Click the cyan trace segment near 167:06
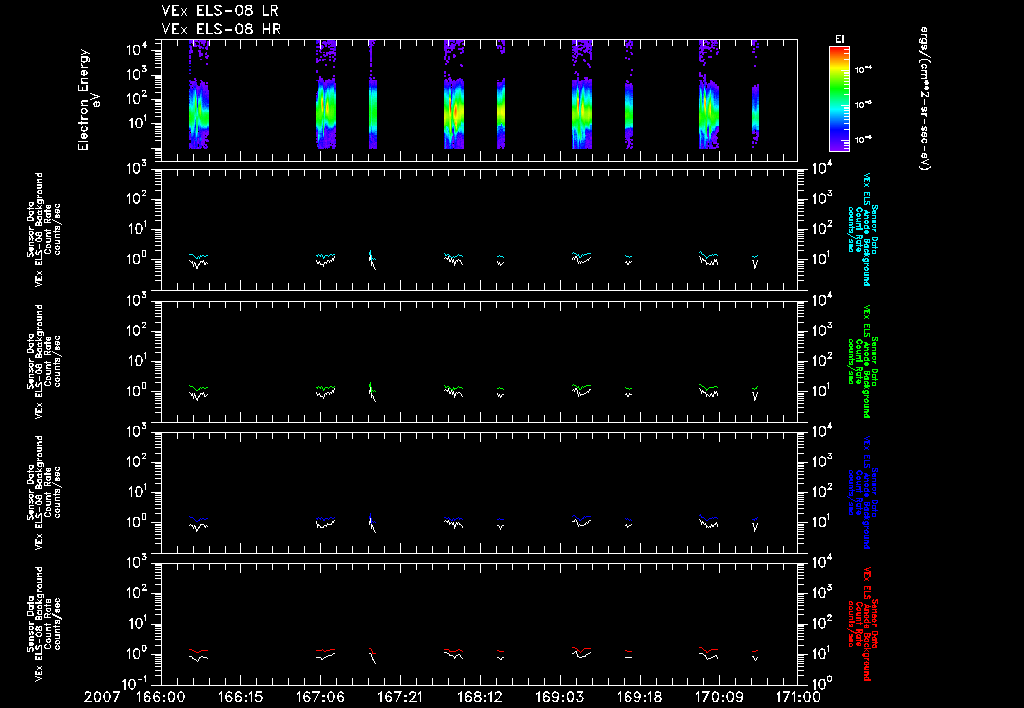Screen dimensions: 1024x708 325,256
